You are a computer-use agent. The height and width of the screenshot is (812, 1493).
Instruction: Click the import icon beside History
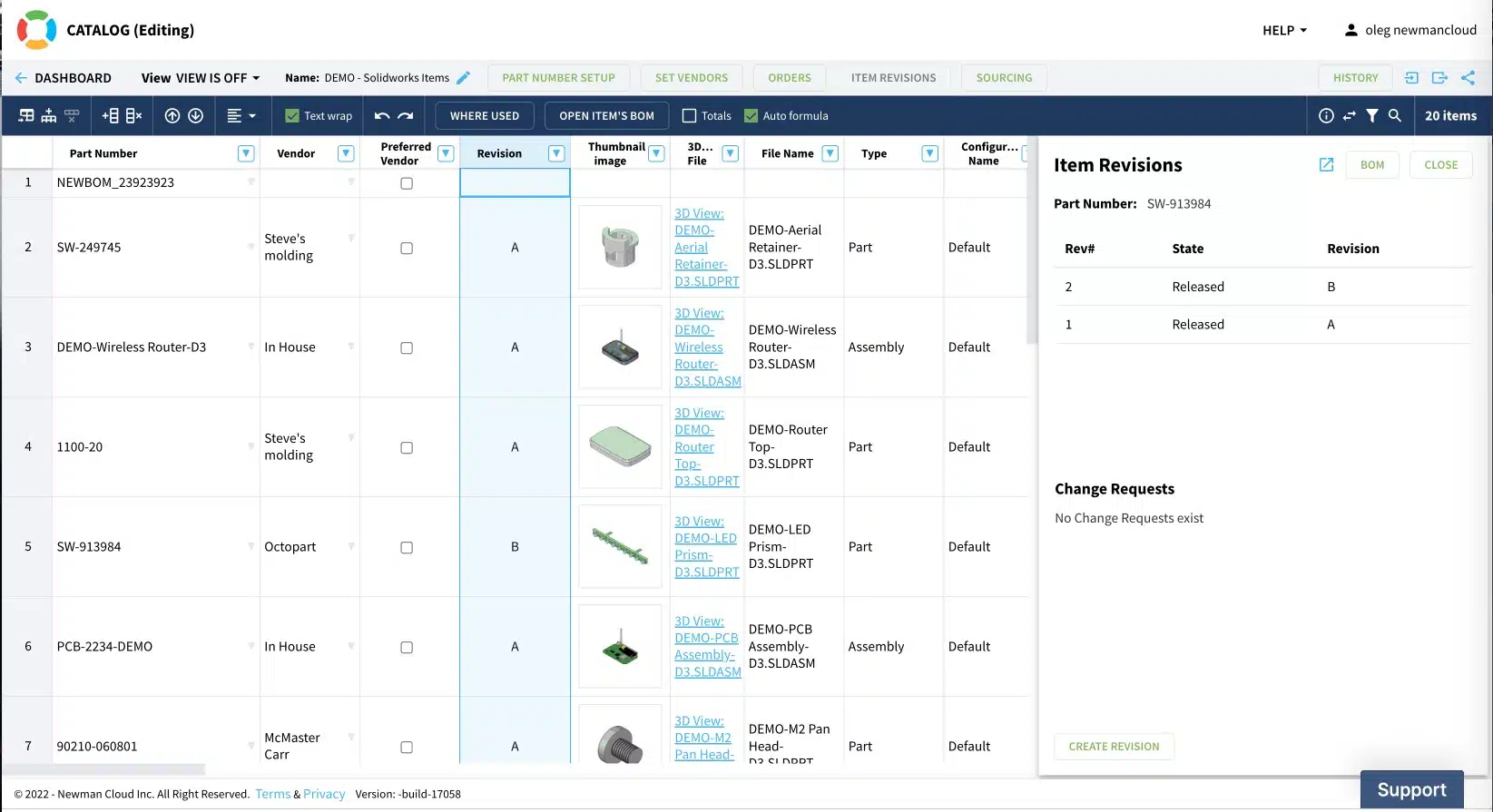(x=1411, y=78)
